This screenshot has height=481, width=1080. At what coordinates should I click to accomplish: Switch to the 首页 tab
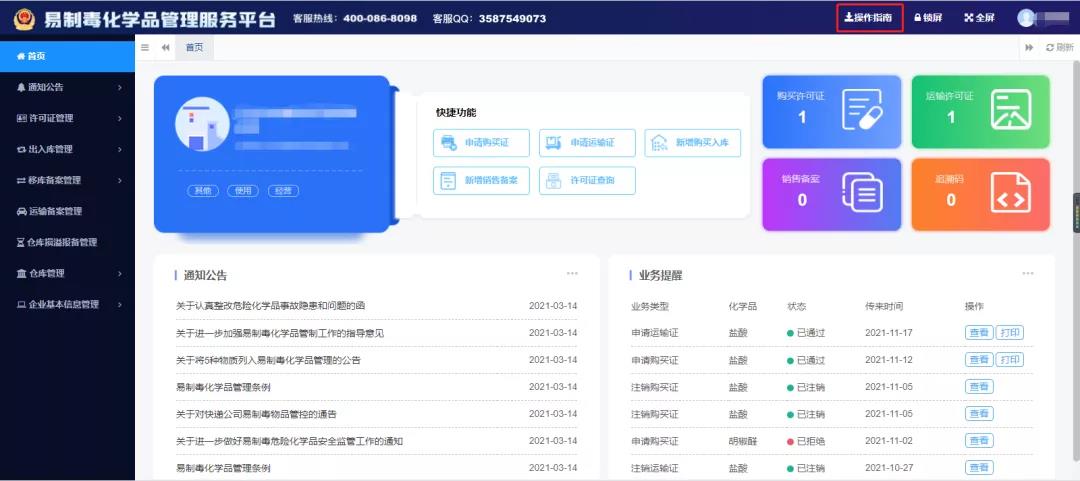(194, 48)
